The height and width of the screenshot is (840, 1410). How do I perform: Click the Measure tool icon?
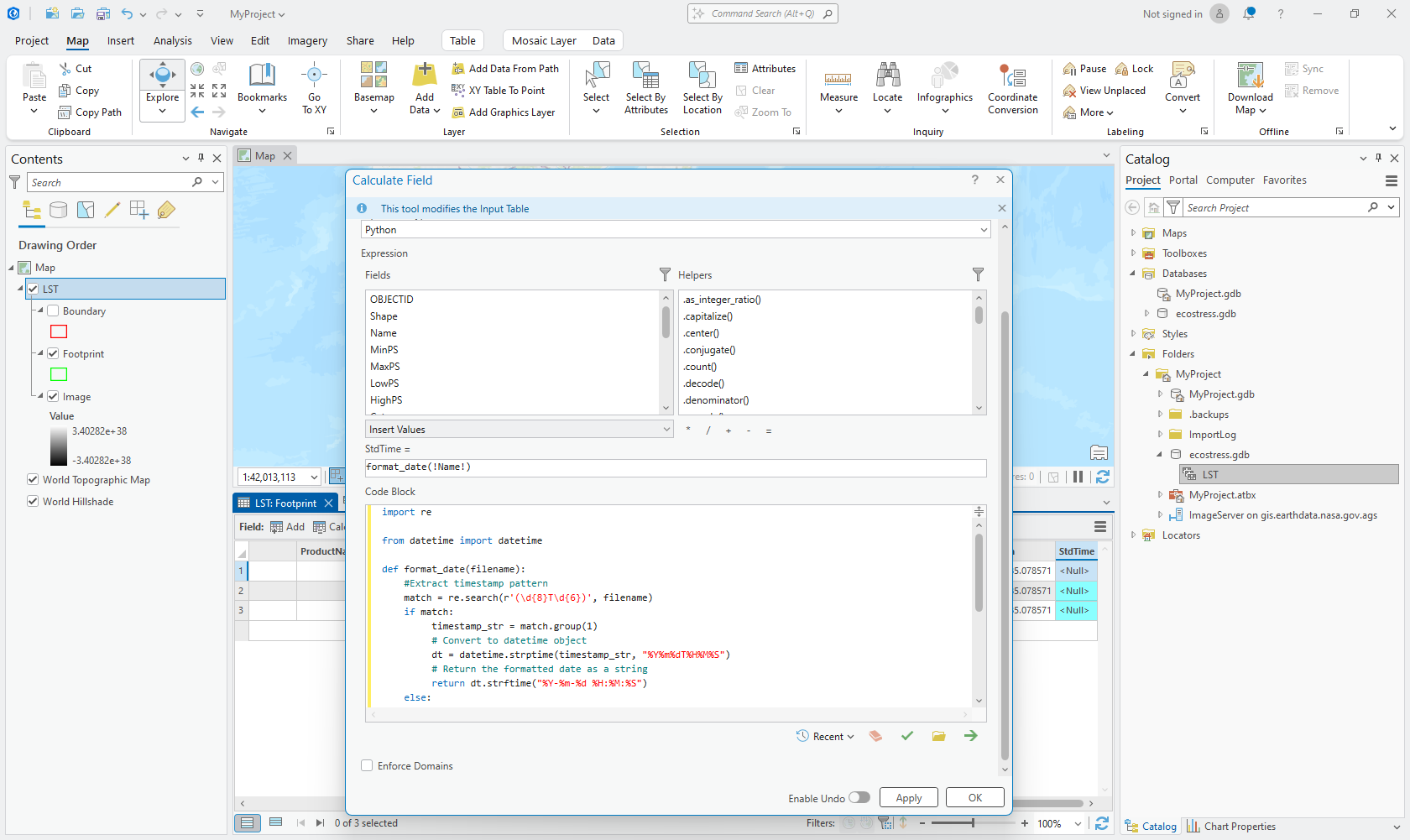click(838, 79)
